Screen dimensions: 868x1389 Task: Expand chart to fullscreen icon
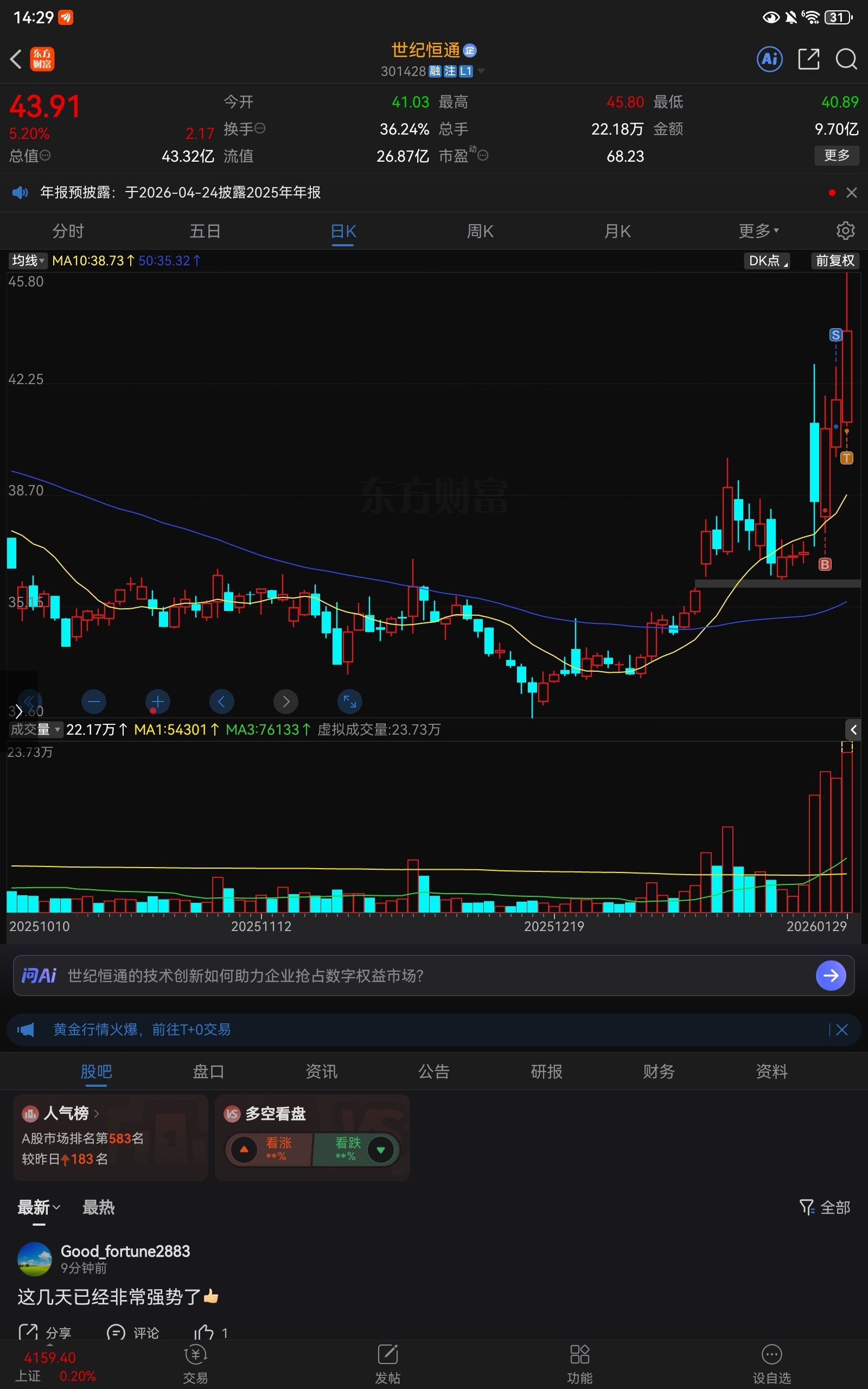pyautogui.click(x=349, y=701)
